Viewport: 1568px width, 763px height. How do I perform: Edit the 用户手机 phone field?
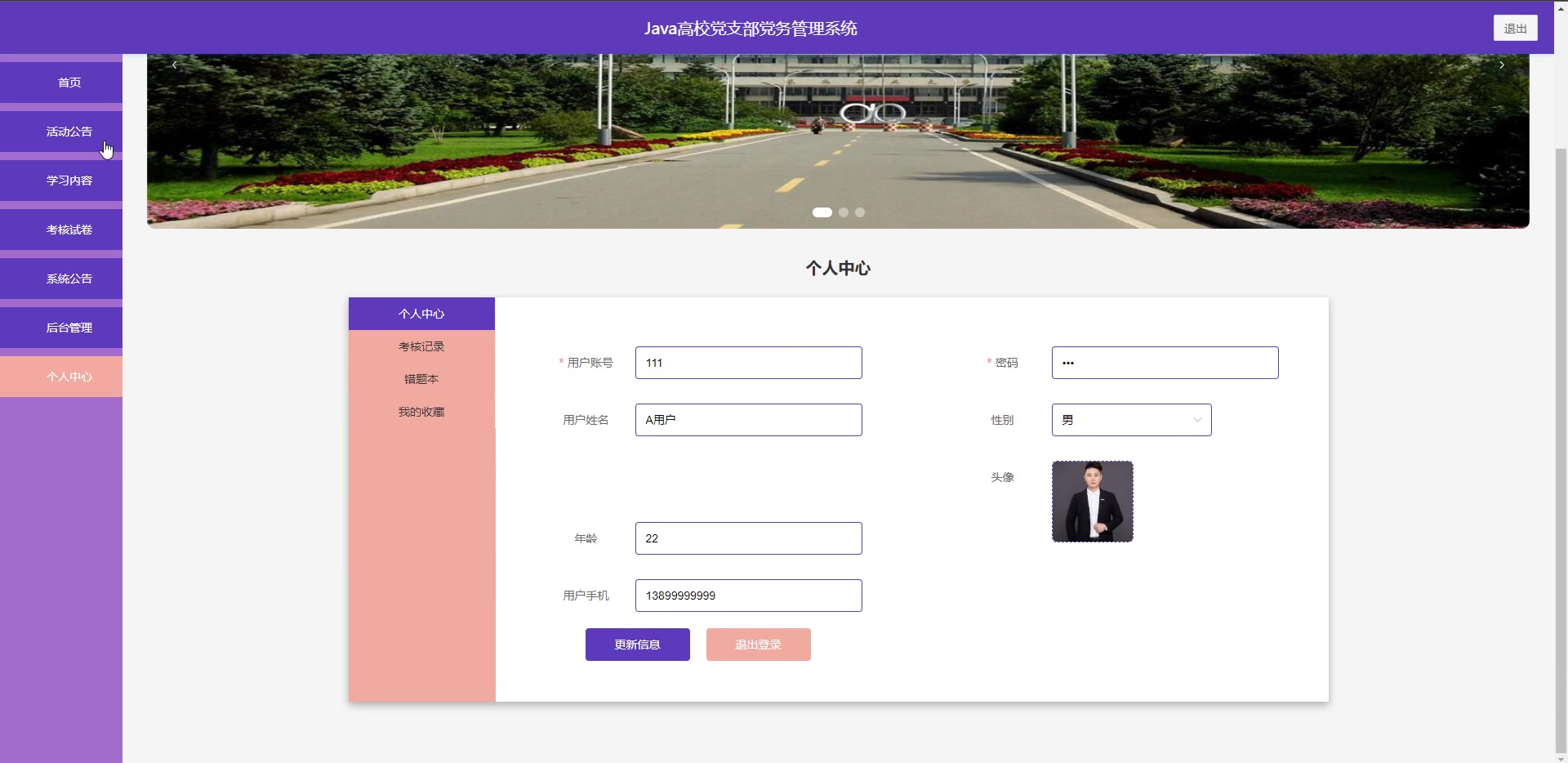748,596
